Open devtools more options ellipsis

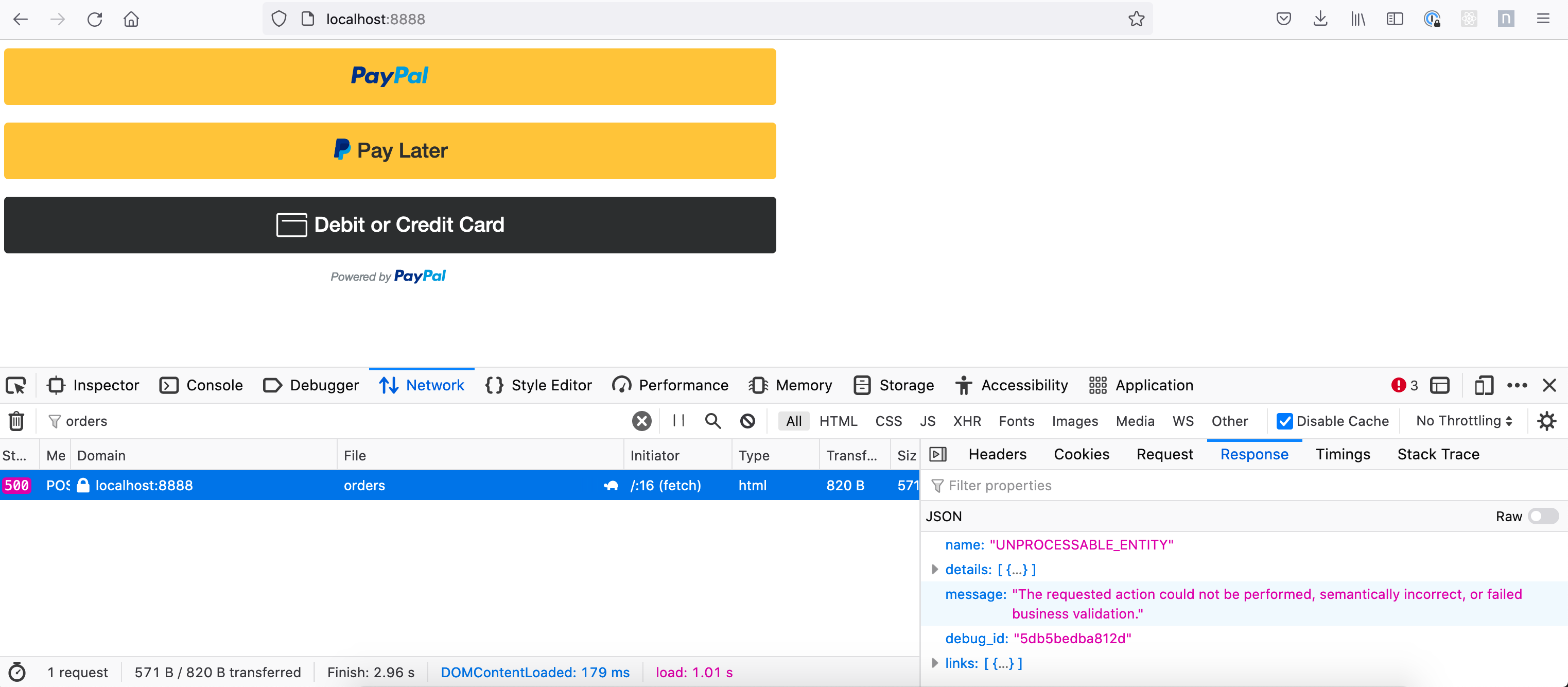coord(1517,386)
